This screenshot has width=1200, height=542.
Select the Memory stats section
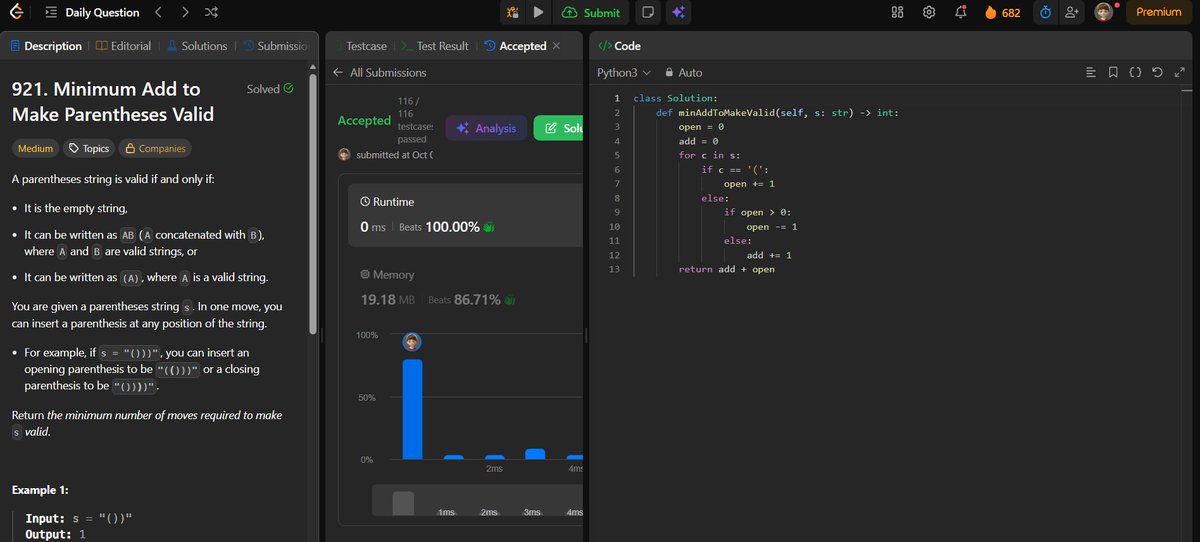pyautogui.click(x=466, y=289)
